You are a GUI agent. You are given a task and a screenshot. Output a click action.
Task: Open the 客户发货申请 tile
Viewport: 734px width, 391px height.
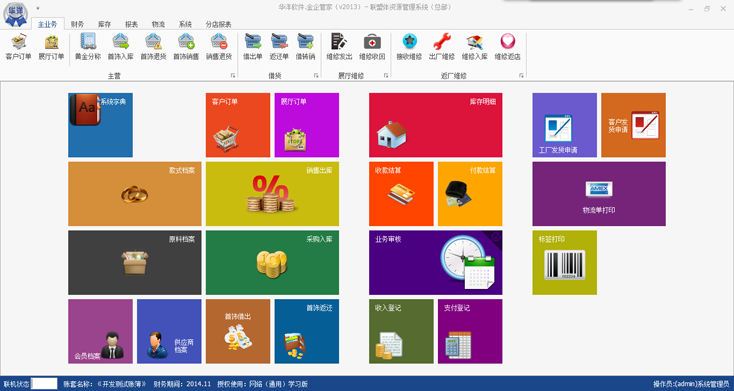(633, 125)
